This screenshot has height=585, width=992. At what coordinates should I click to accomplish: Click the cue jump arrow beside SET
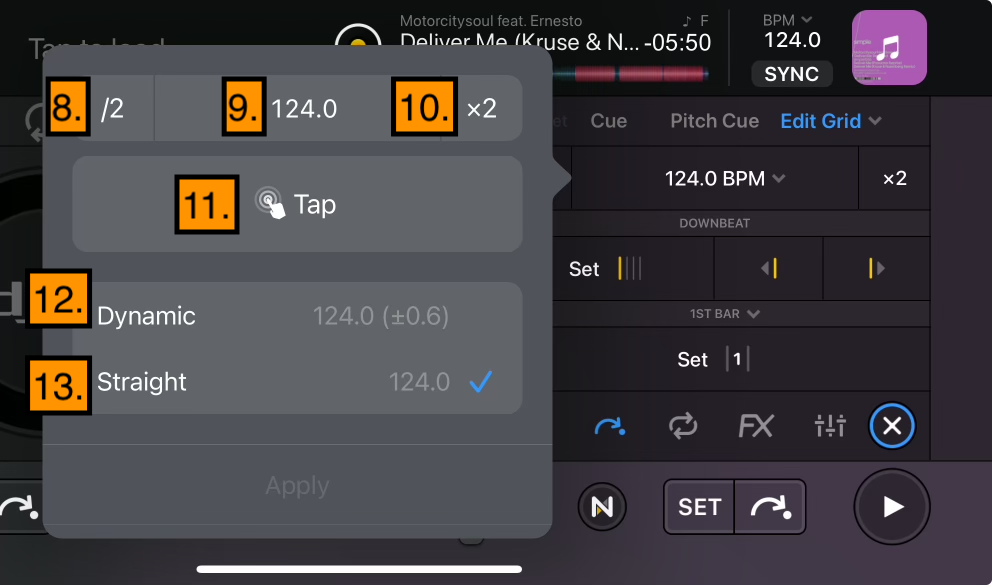pyautogui.click(x=770, y=507)
